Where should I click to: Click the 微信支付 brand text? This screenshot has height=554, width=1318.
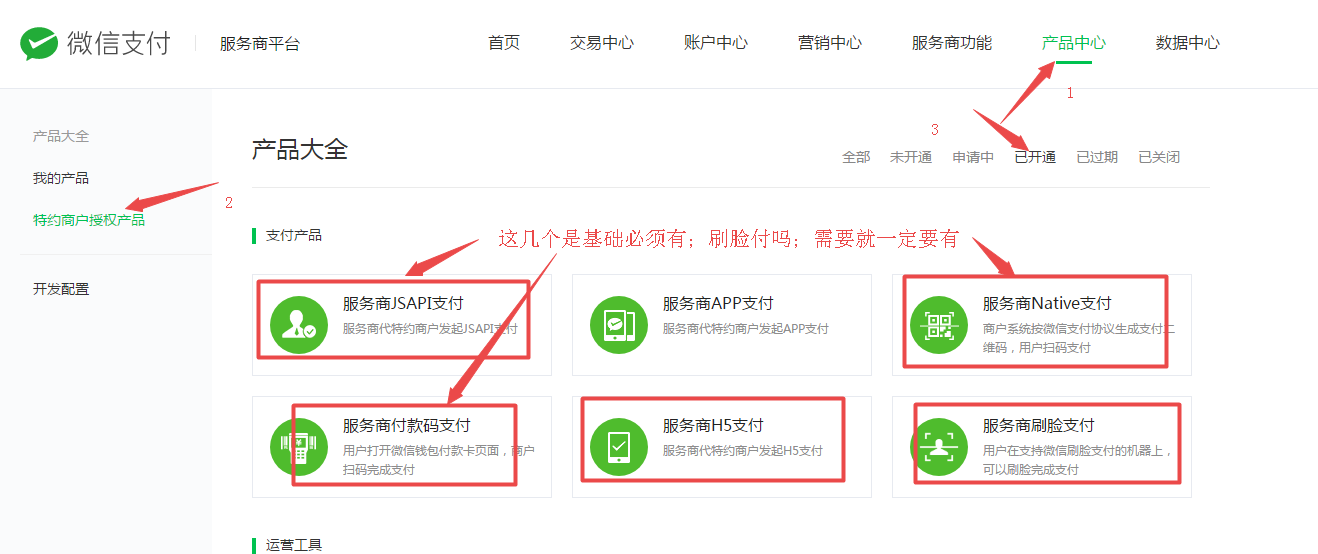click(119, 44)
